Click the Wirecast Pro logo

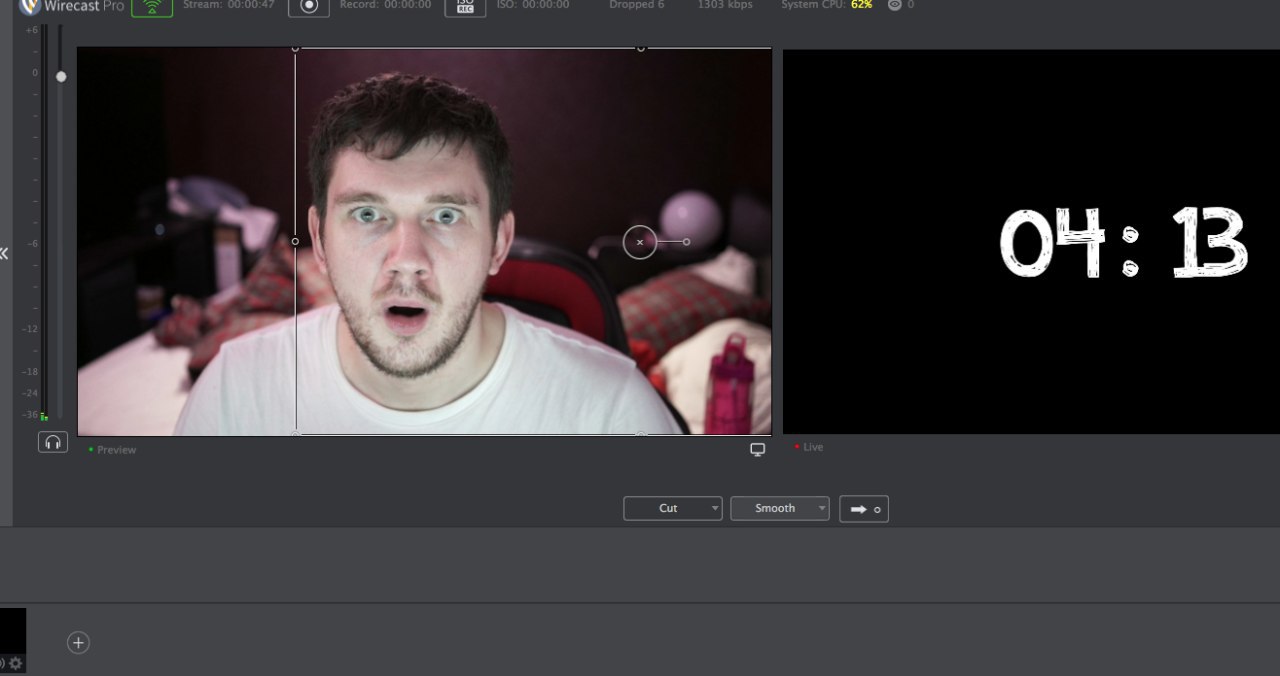click(x=72, y=6)
